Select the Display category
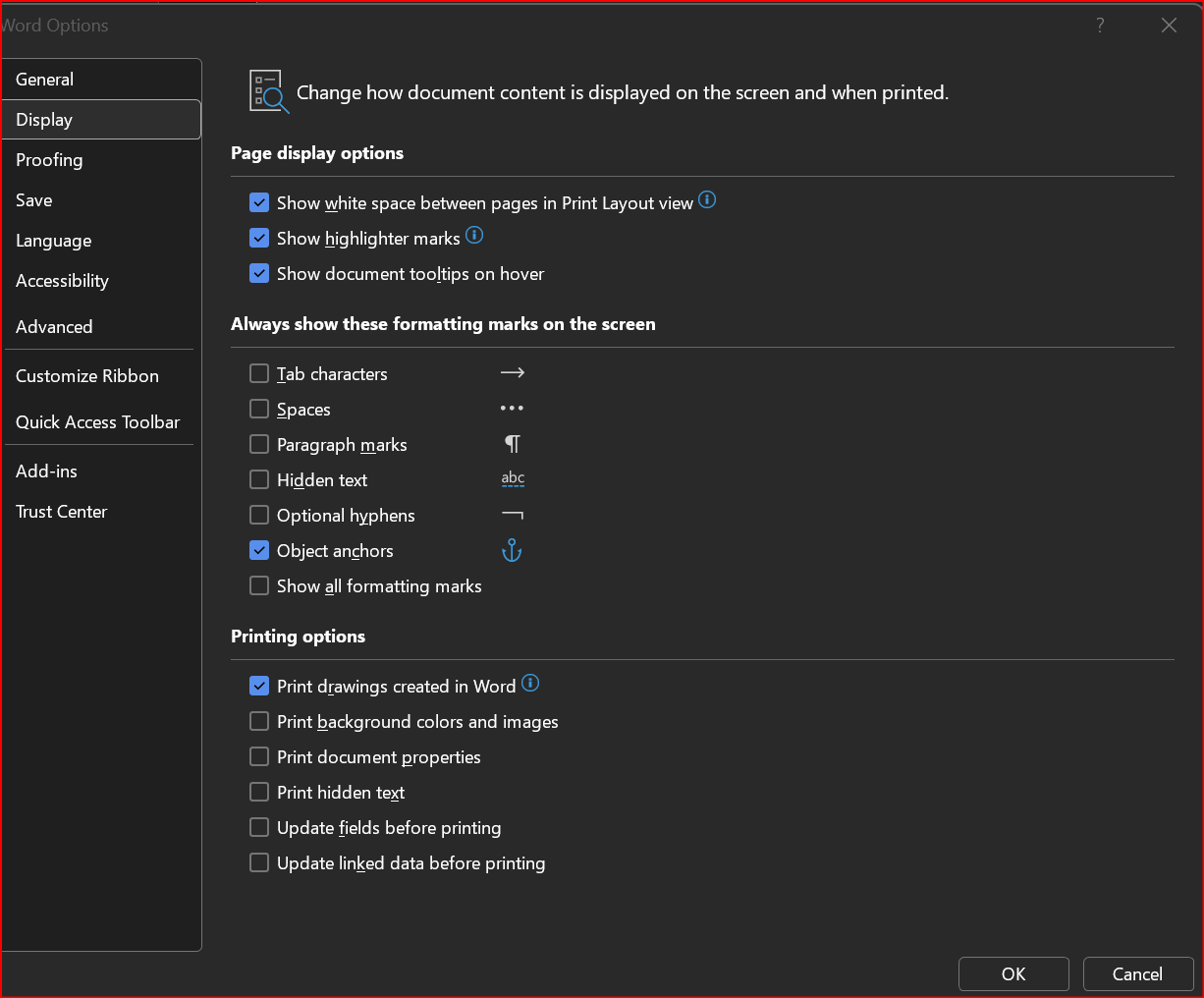 101,120
